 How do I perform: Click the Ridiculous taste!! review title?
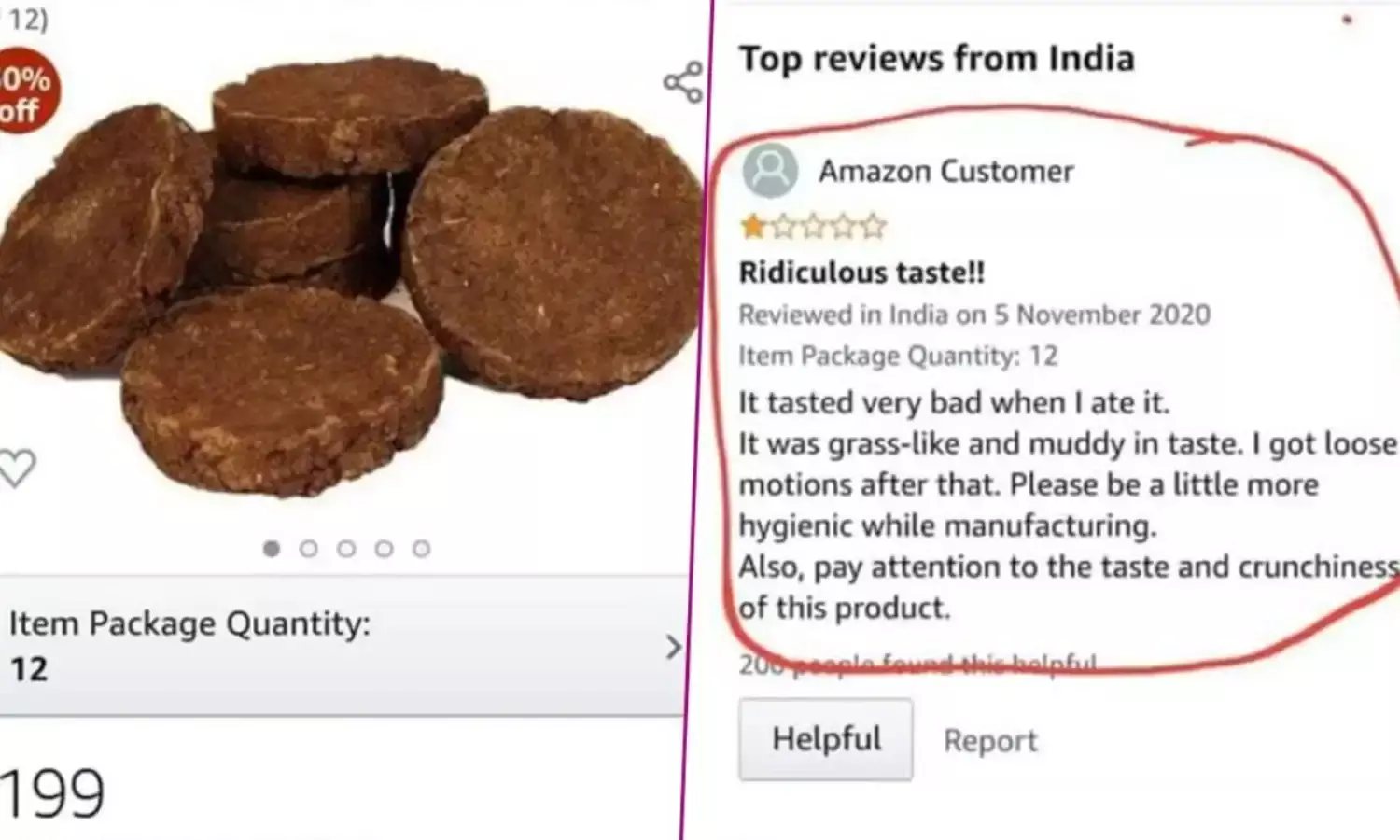[x=861, y=273]
